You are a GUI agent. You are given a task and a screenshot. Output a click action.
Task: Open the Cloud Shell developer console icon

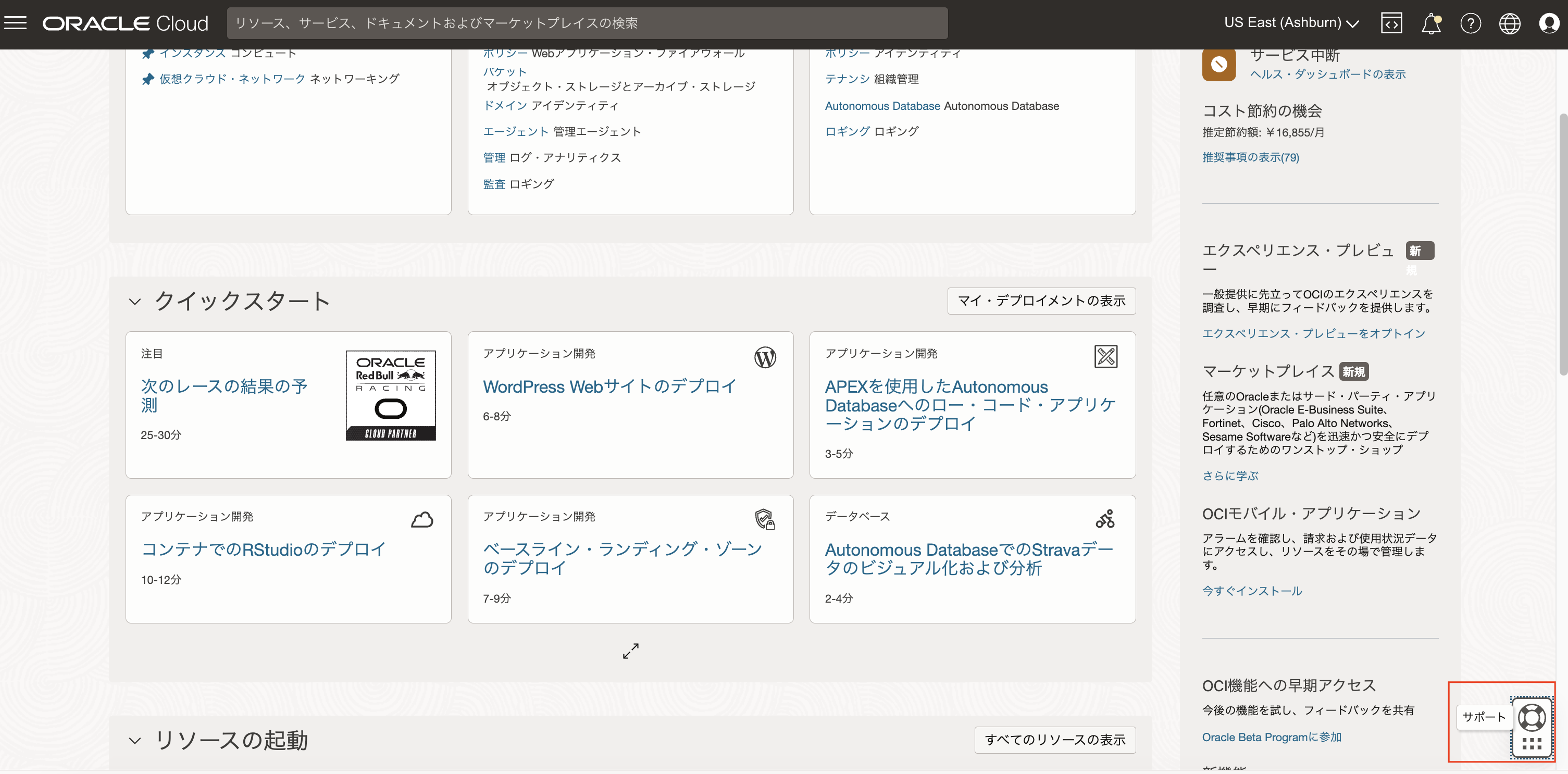[1392, 23]
